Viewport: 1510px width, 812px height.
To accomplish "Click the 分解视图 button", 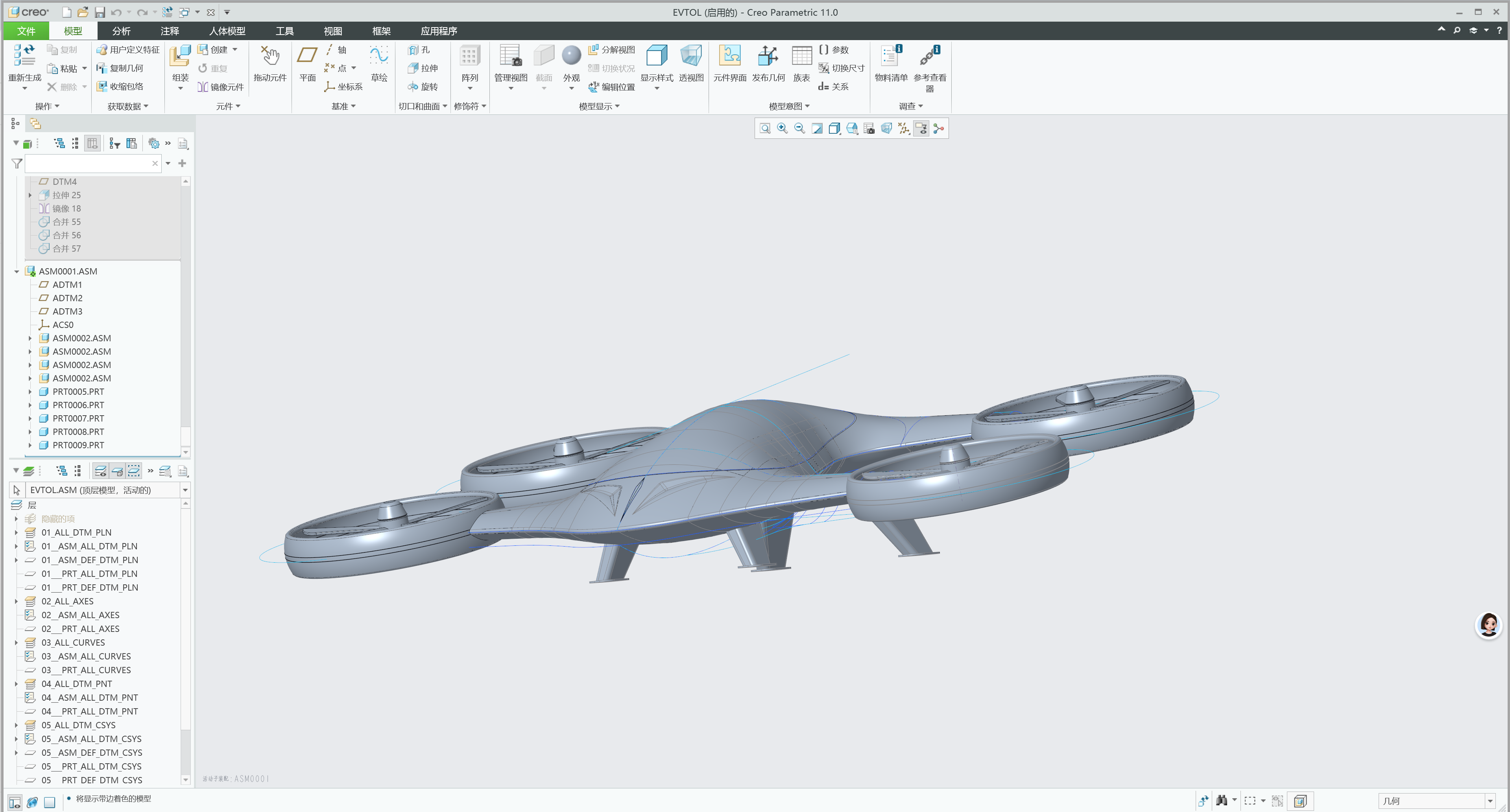I will [x=612, y=50].
